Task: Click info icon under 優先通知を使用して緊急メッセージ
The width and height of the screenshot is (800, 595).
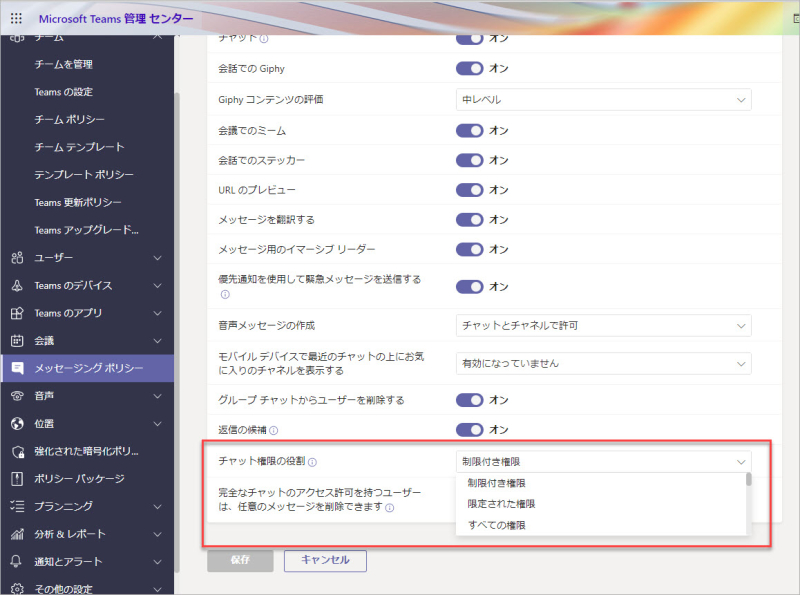Action: [225, 294]
